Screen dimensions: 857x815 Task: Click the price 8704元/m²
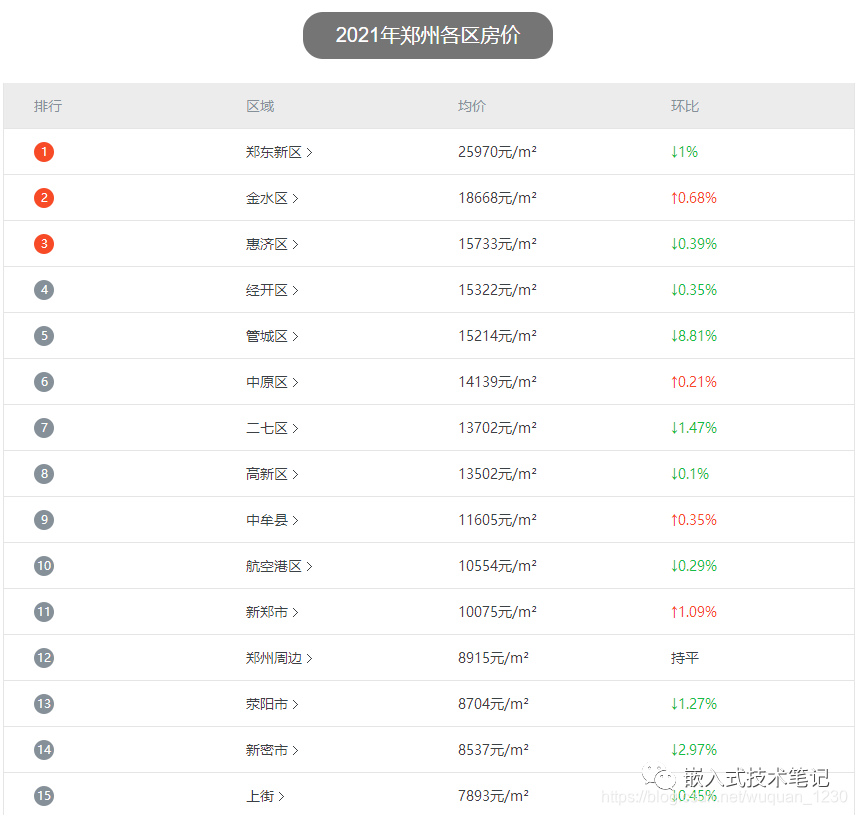coord(494,703)
